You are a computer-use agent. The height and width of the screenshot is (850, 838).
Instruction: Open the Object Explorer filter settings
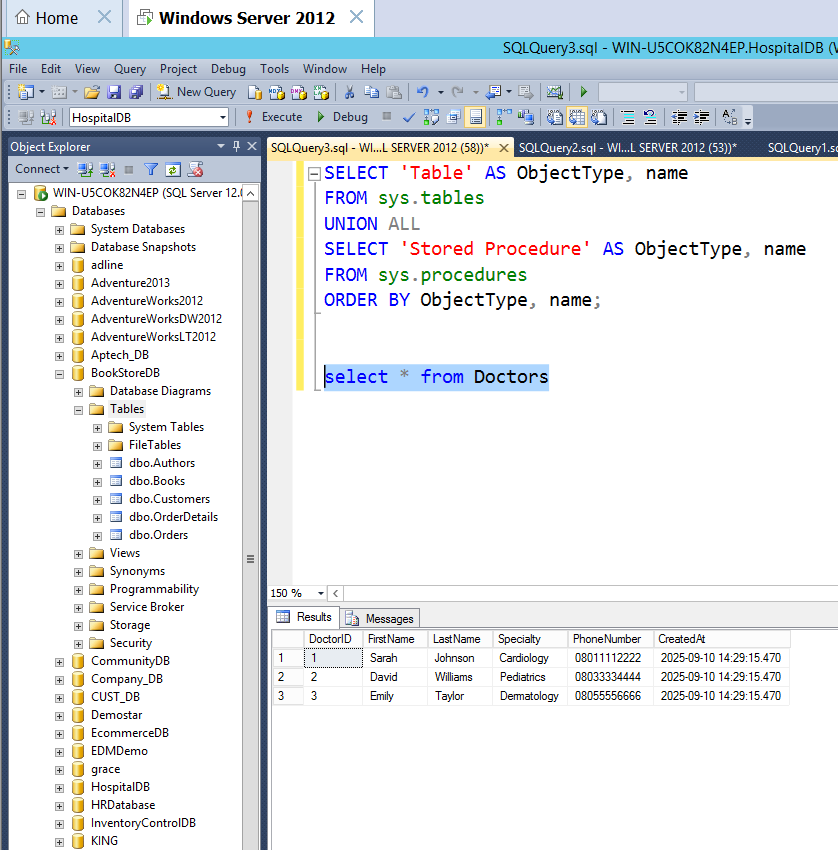coord(150,170)
